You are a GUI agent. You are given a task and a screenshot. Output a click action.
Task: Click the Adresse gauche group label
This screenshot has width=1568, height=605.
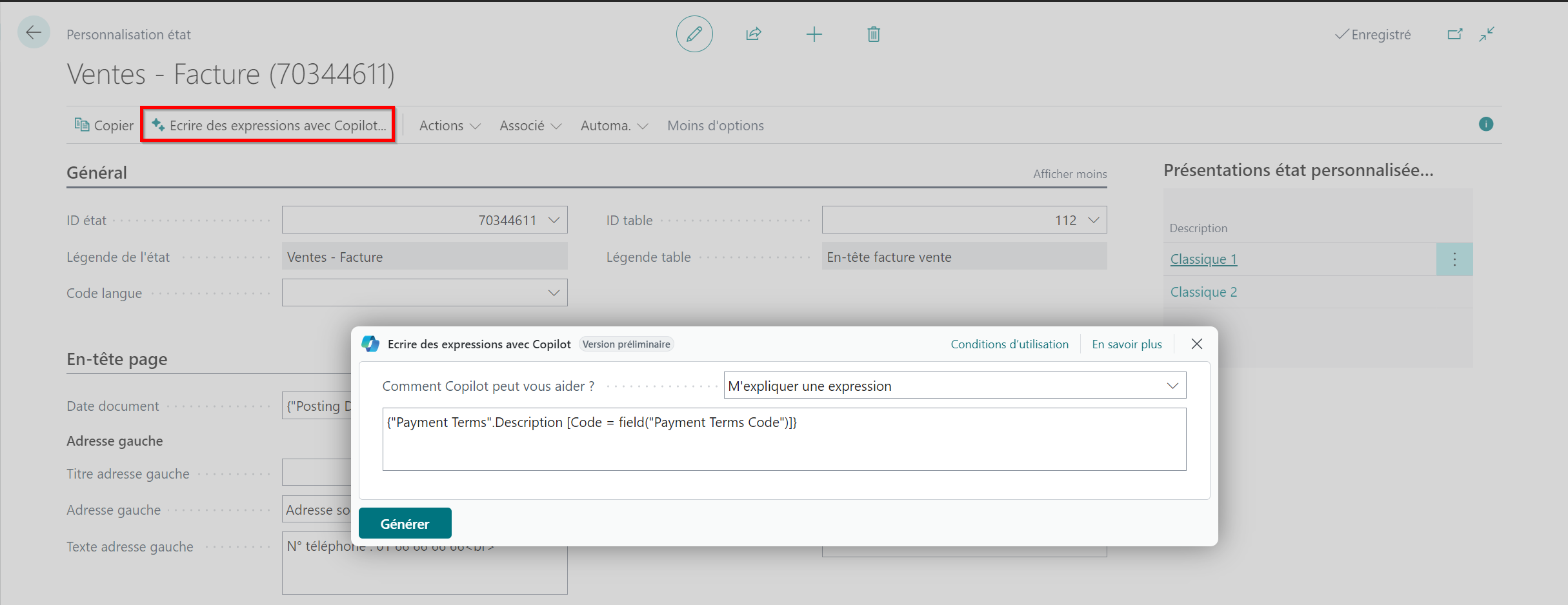click(114, 441)
